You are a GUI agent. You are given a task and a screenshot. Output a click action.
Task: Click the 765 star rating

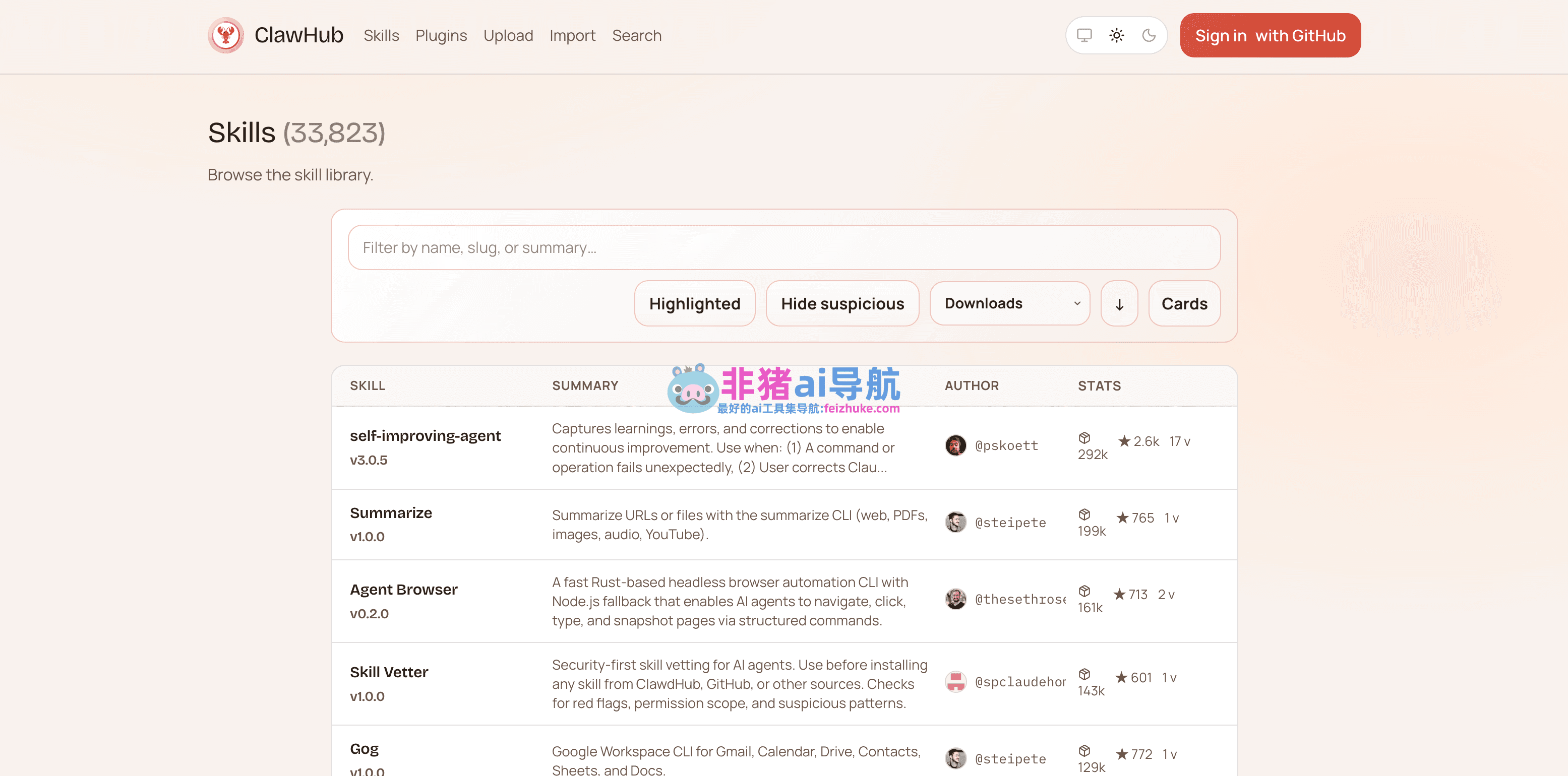tap(1135, 518)
